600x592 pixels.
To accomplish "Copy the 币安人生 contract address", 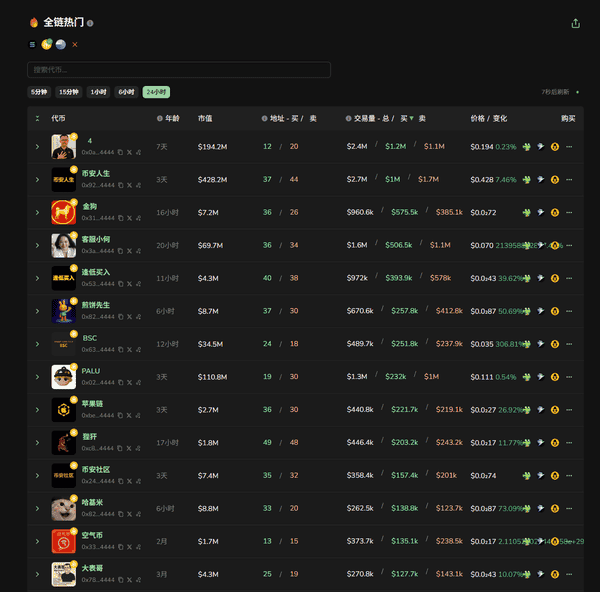I will 120,185.
